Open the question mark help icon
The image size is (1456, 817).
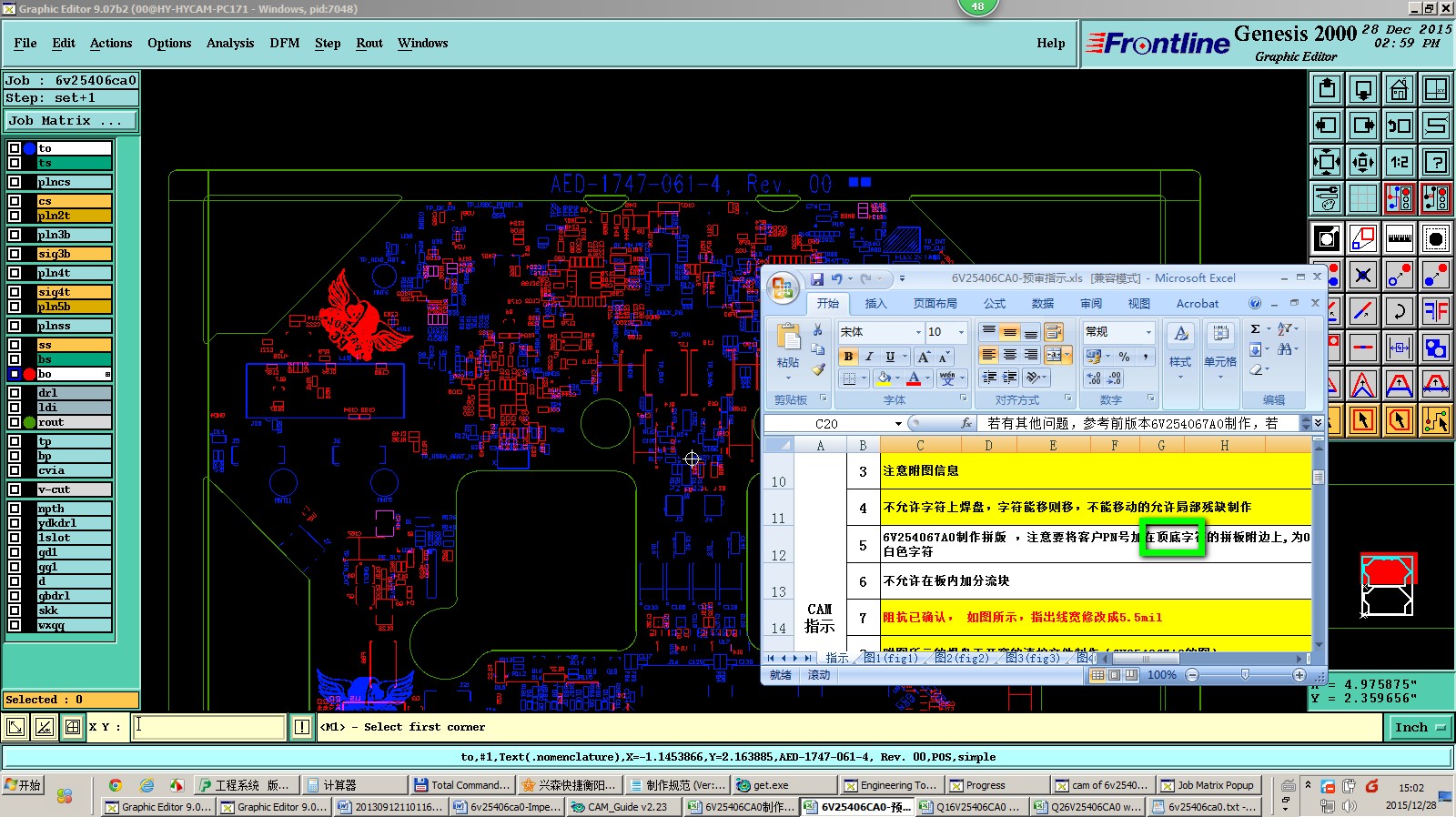tap(1435, 163)
